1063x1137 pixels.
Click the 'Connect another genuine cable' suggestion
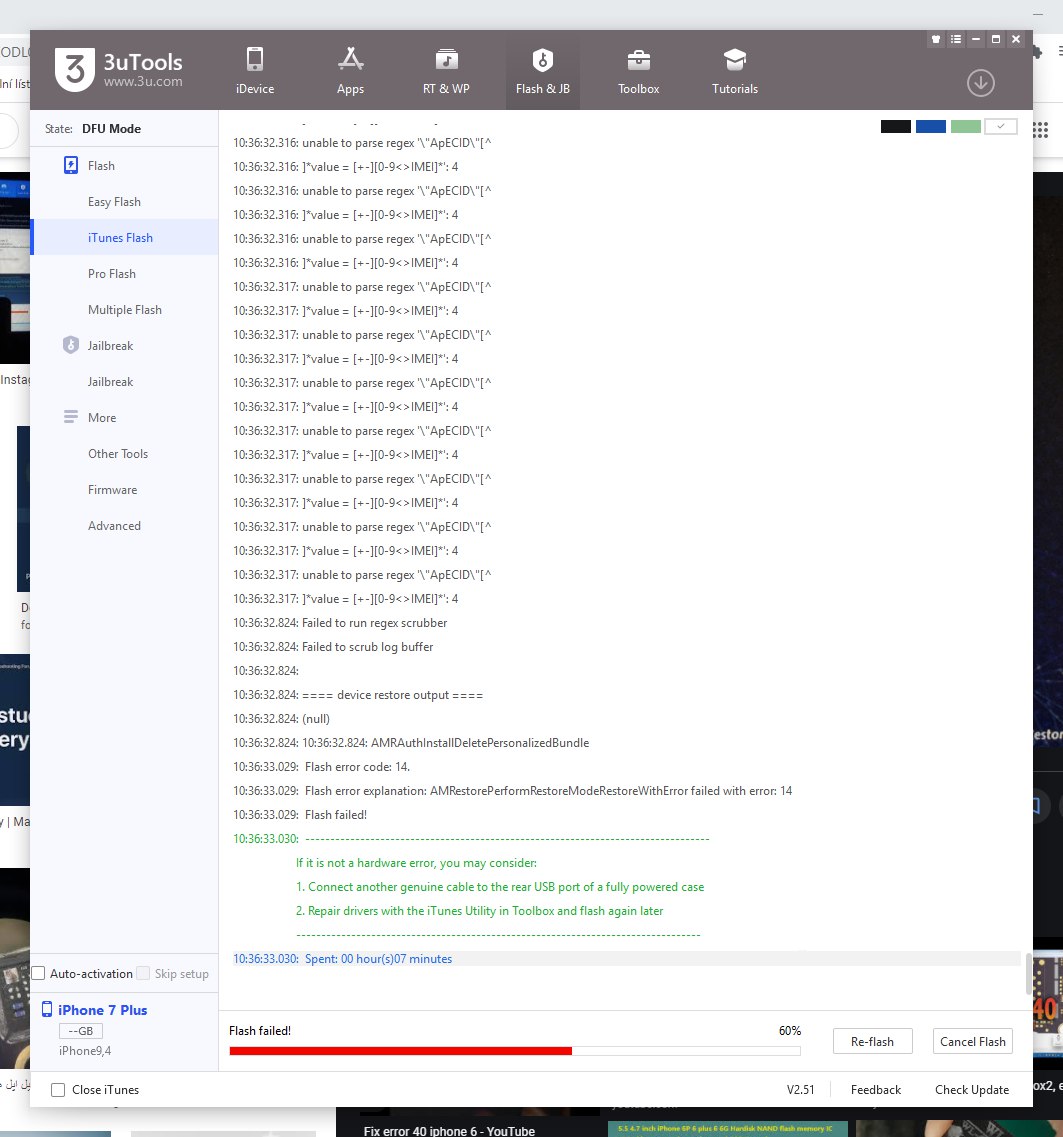(x=500, y=887)
